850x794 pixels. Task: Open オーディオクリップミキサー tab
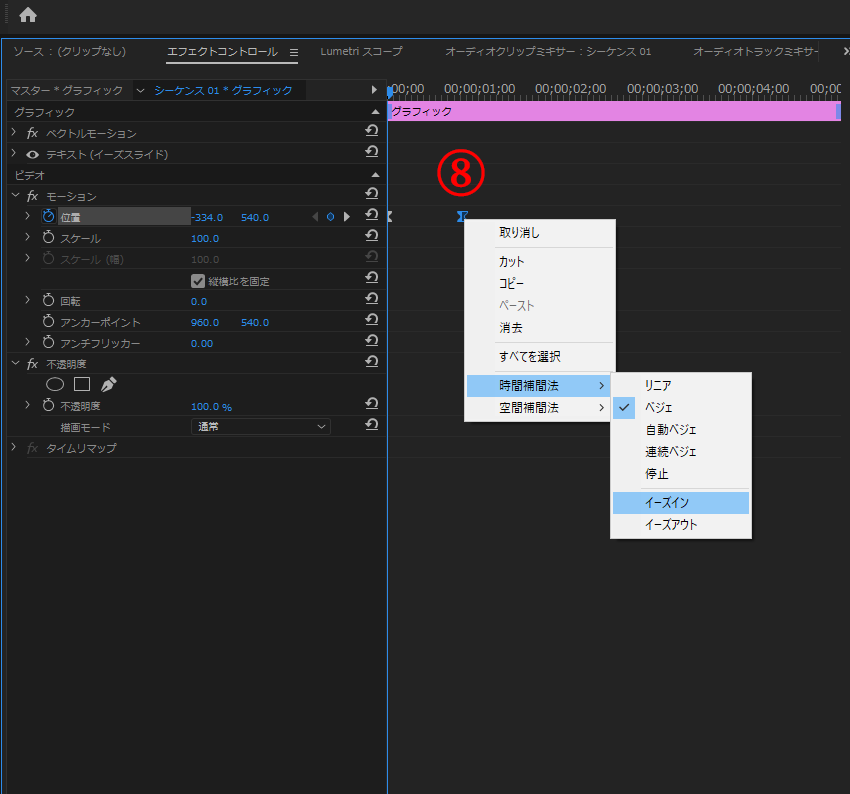coord(548,51)
